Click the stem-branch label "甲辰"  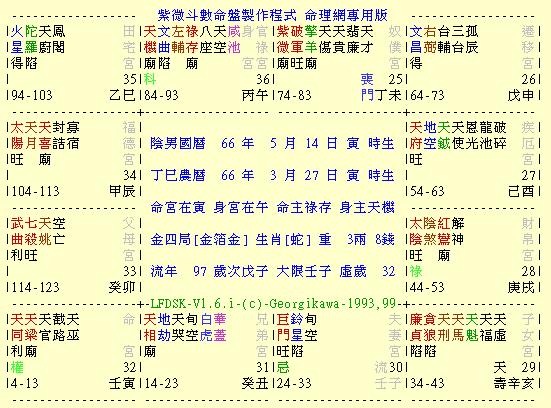(122, 191)
